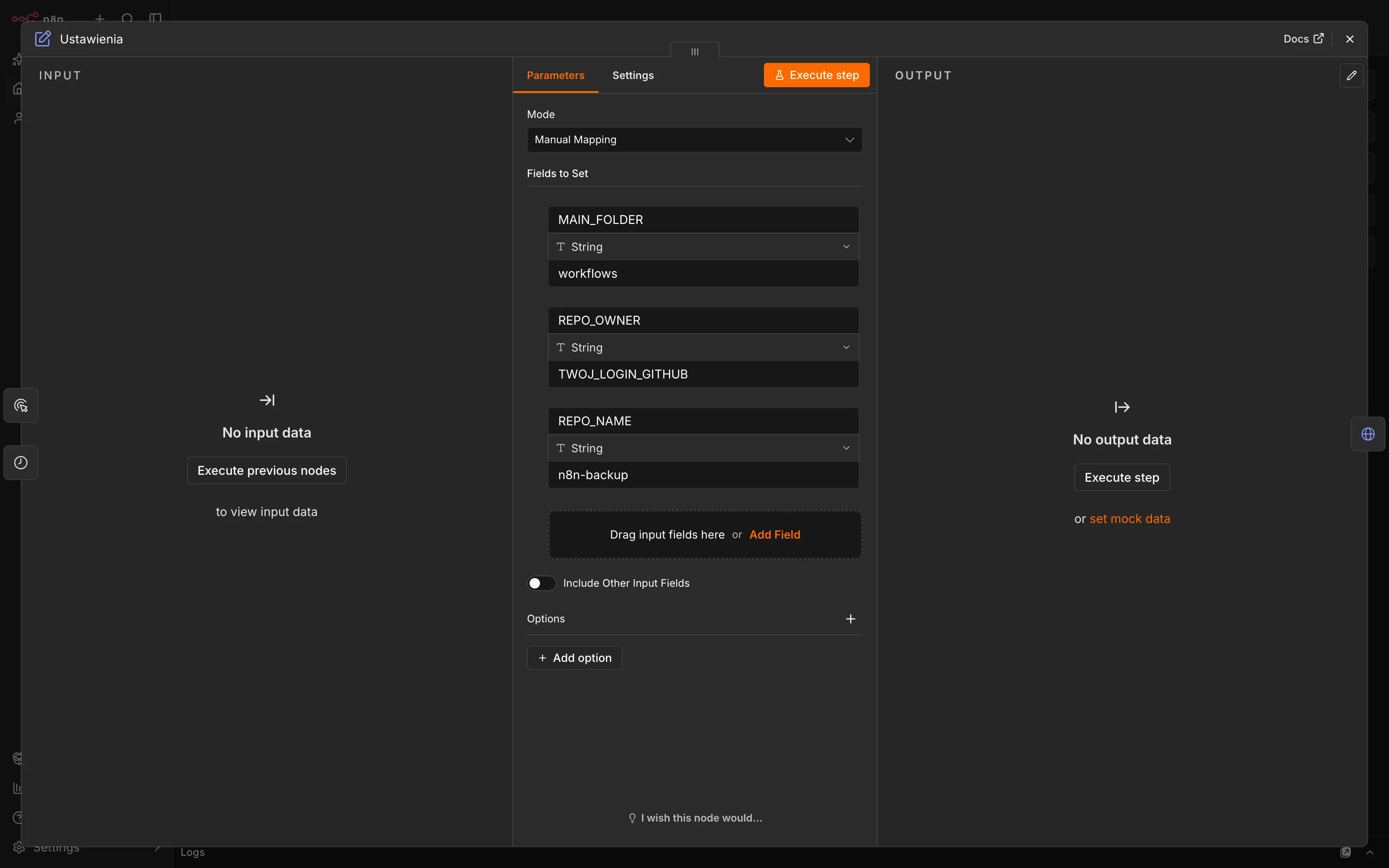Click the set mock data link
Image resolution: width=1389 pixels, height=868 pixels.
click(x=1129, y=518)
